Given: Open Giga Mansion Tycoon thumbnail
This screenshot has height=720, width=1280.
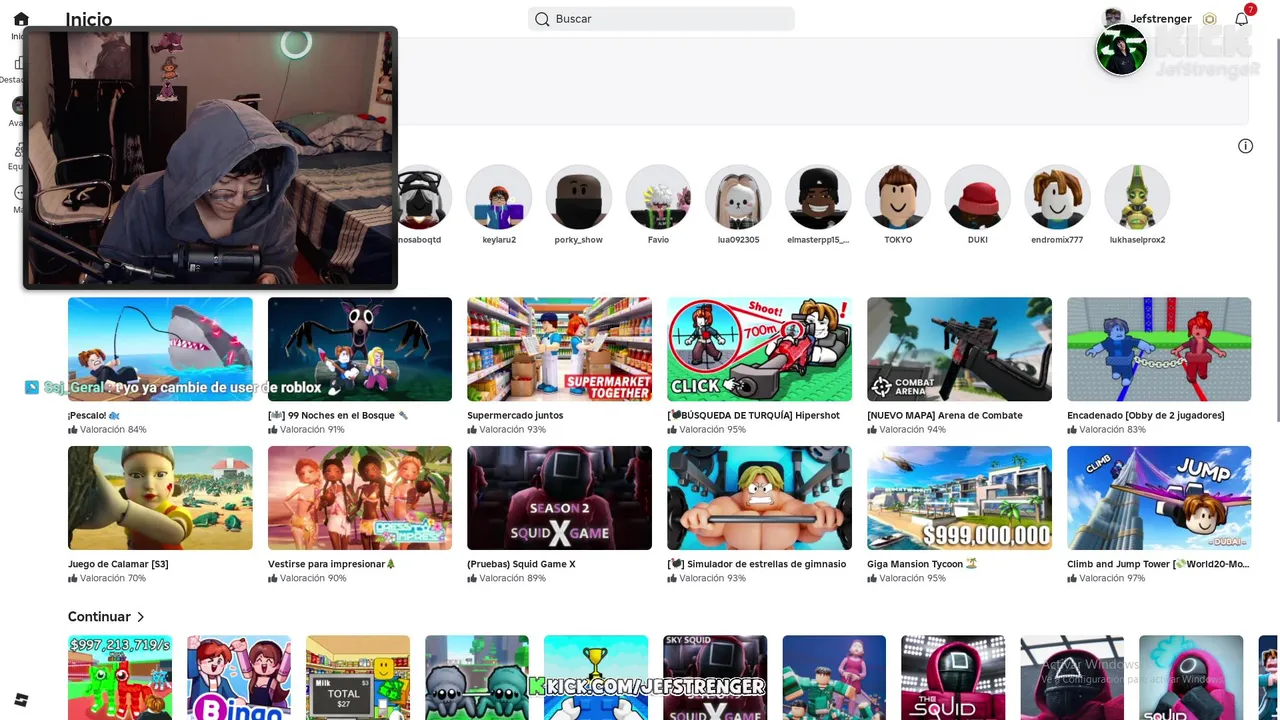Looking at the screenshot, I should point(959,498).
